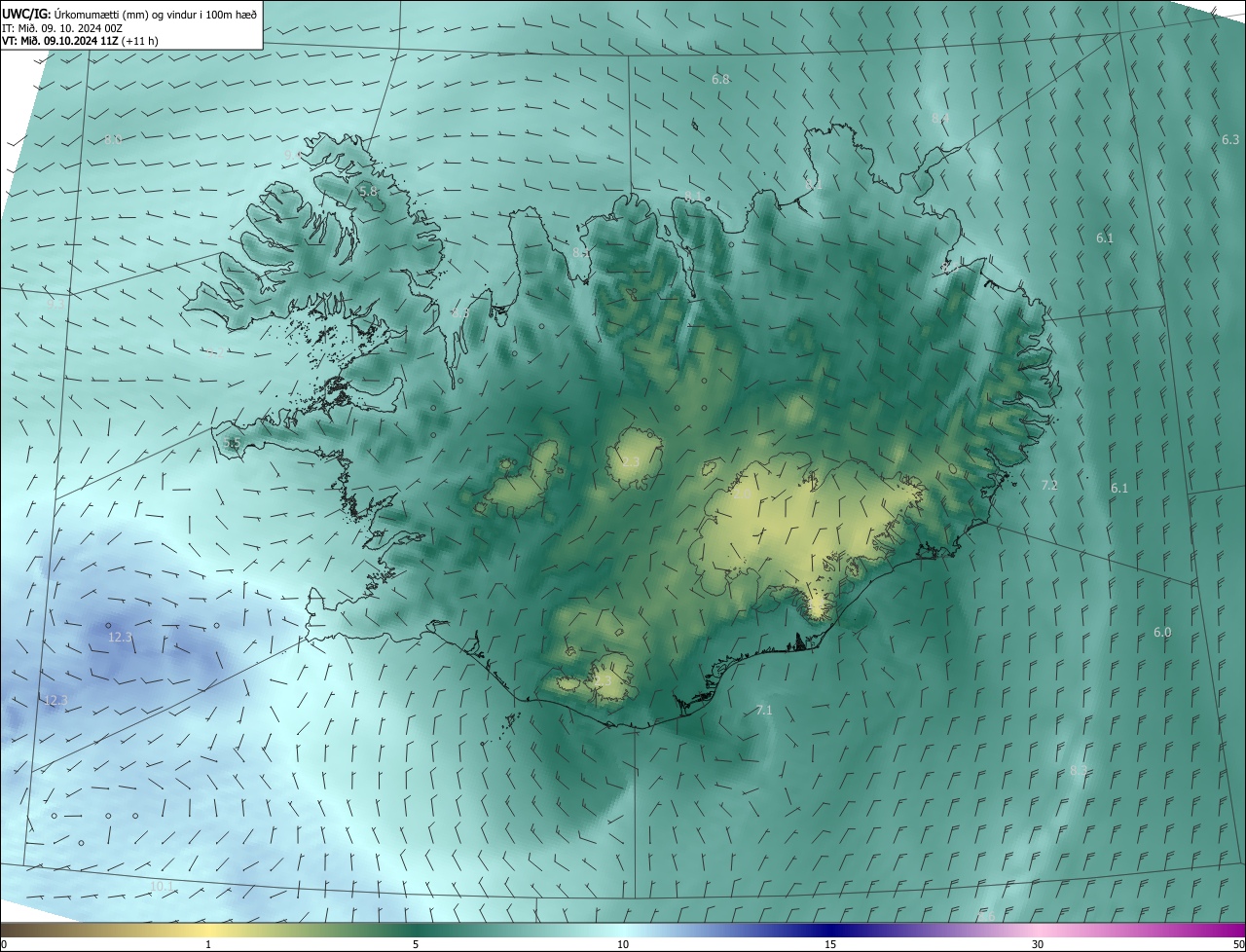Select the "VT: Mið. 09.10.2024 11Z (+11 h)" valid time line
Viewport: 1246px width, 952px height.
click(80, 41)
